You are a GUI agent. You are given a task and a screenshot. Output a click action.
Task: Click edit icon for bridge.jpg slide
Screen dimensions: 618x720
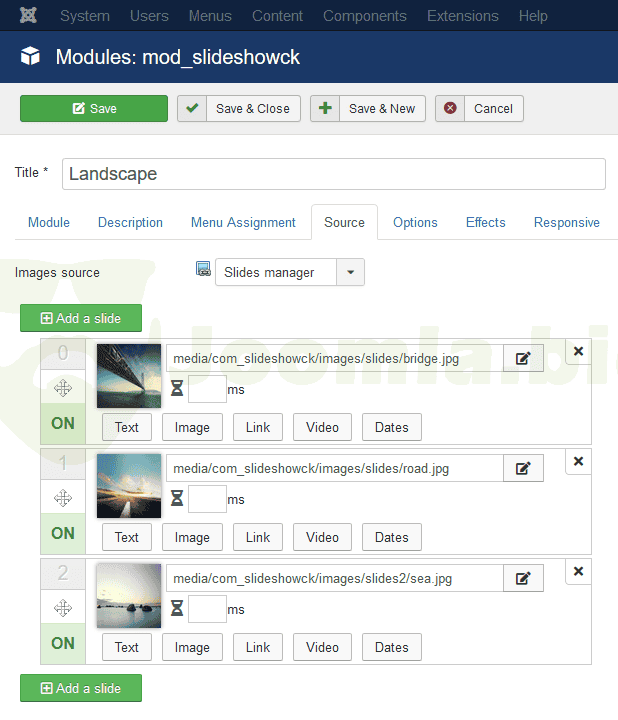pos(523,358)
